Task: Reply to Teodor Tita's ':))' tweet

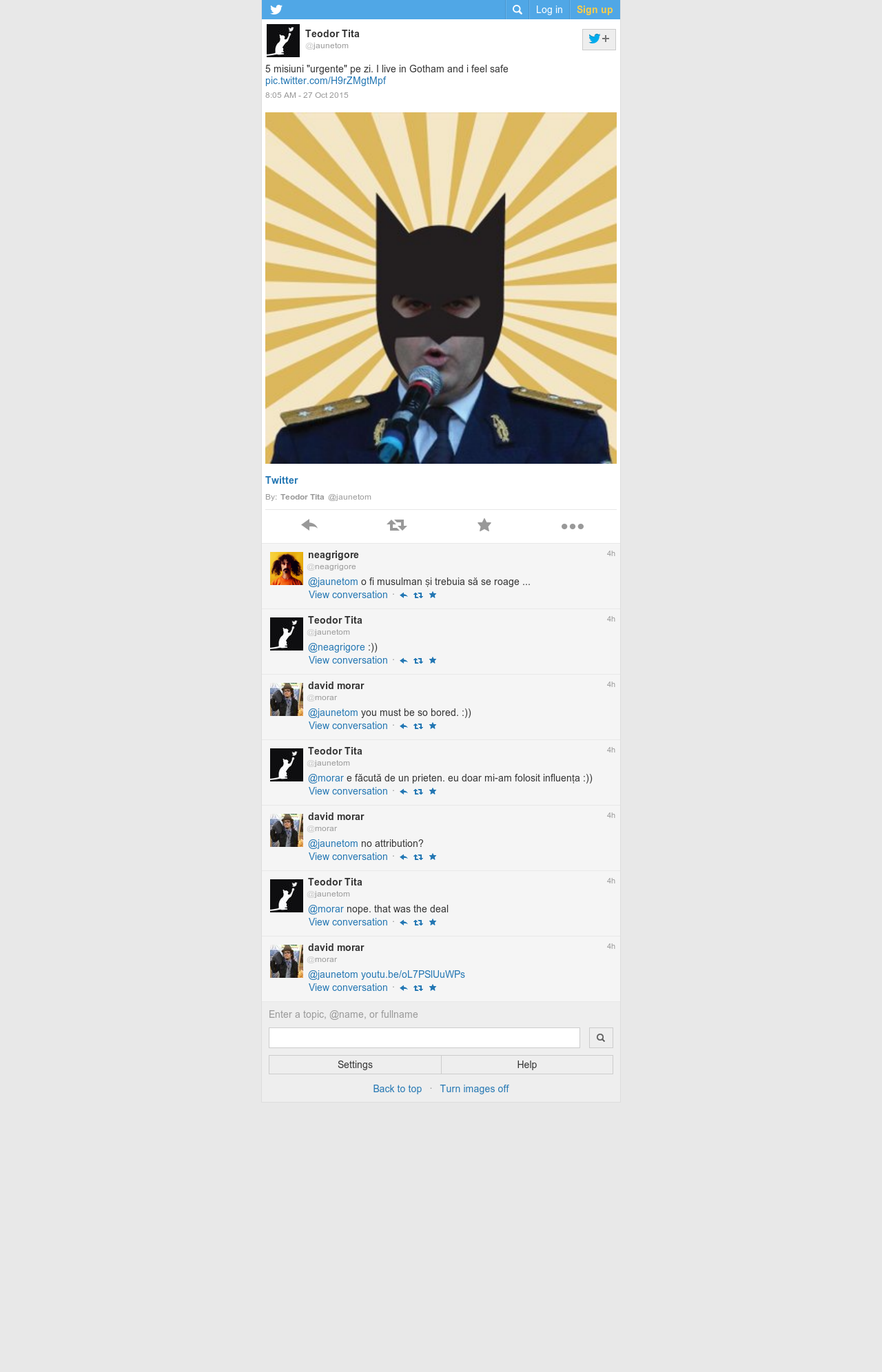Action: [x=404, y=661]
